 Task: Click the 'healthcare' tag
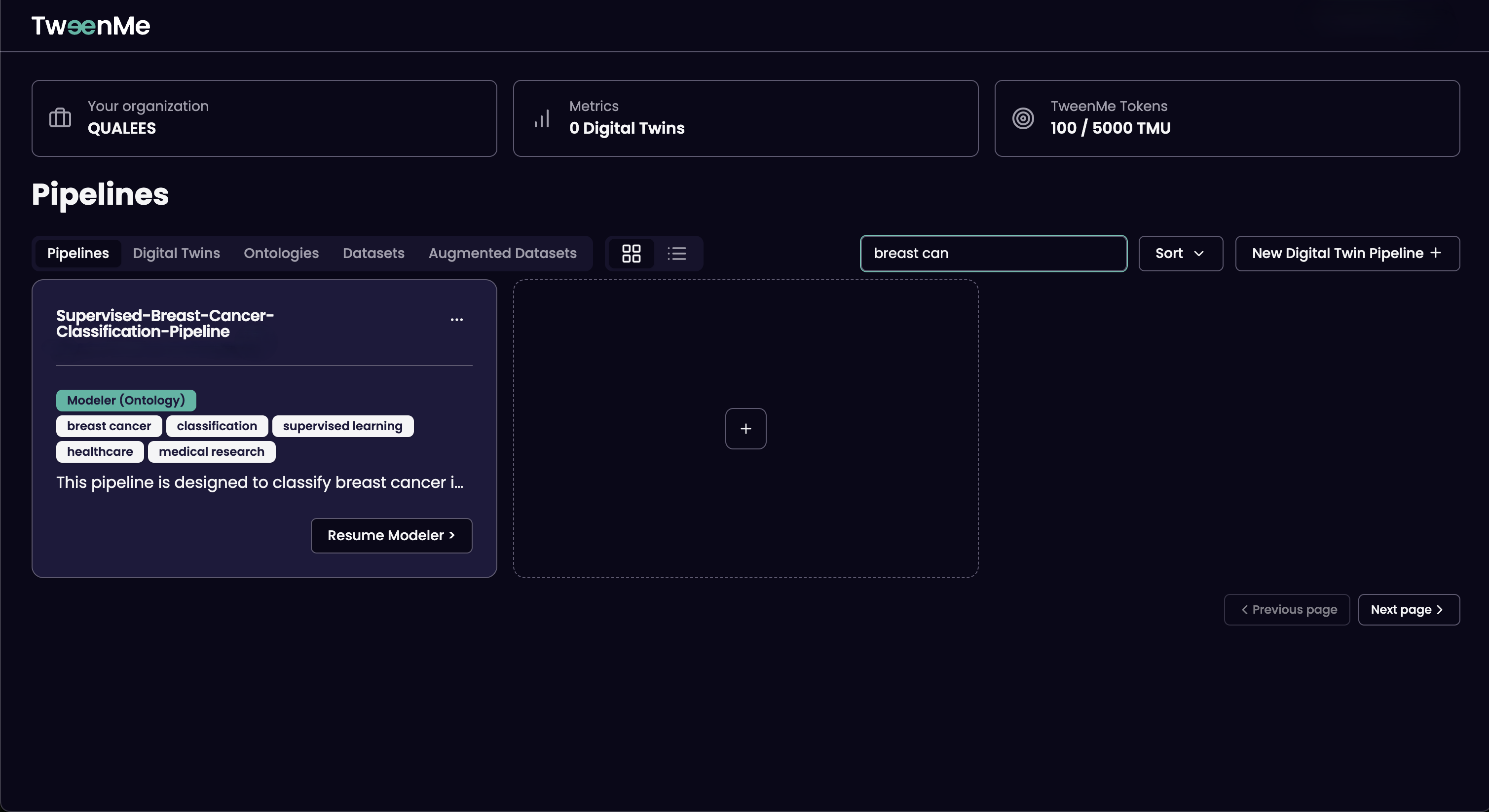(x=100, y=452)
